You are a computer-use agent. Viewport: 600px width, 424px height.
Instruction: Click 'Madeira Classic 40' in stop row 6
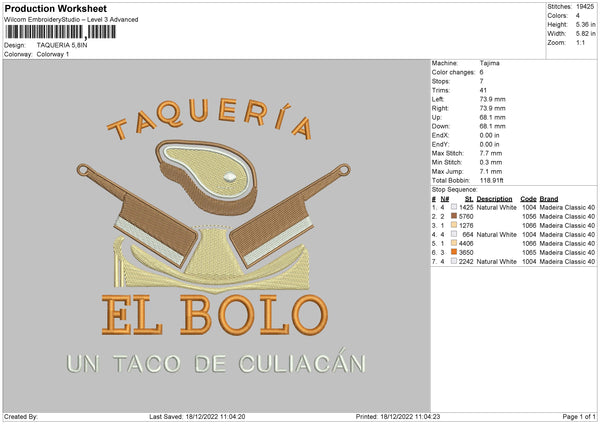[x=567, y=253]
